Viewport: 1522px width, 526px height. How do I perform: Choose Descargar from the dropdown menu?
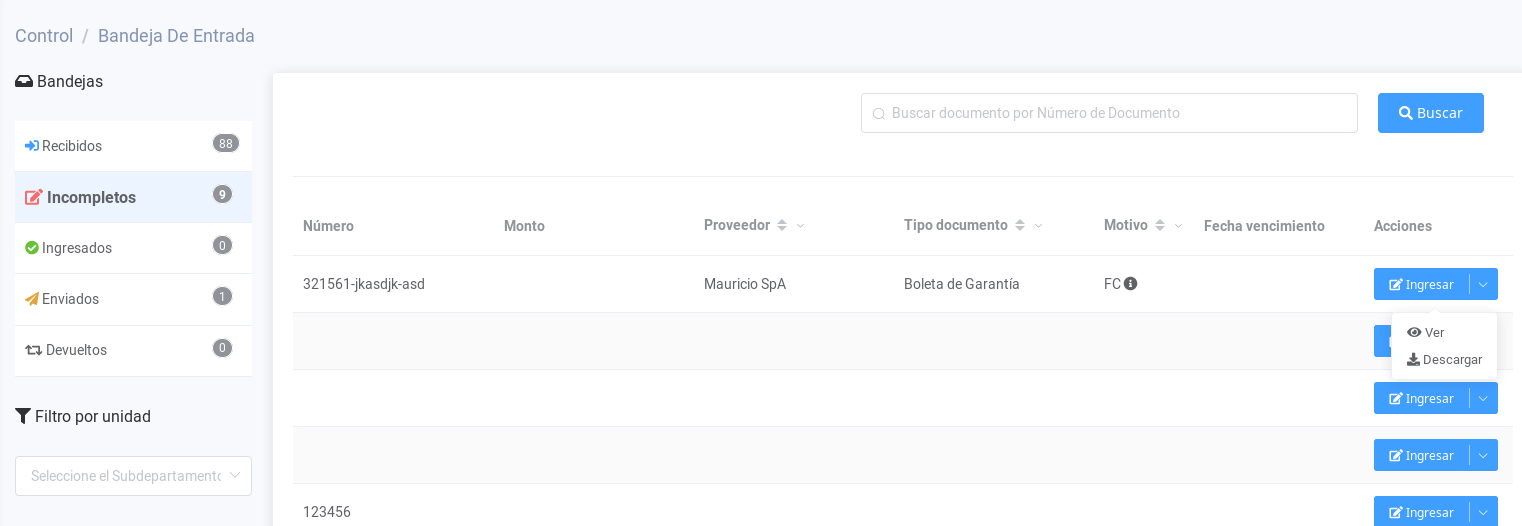pyautogui.click(x=1444, y=359)
